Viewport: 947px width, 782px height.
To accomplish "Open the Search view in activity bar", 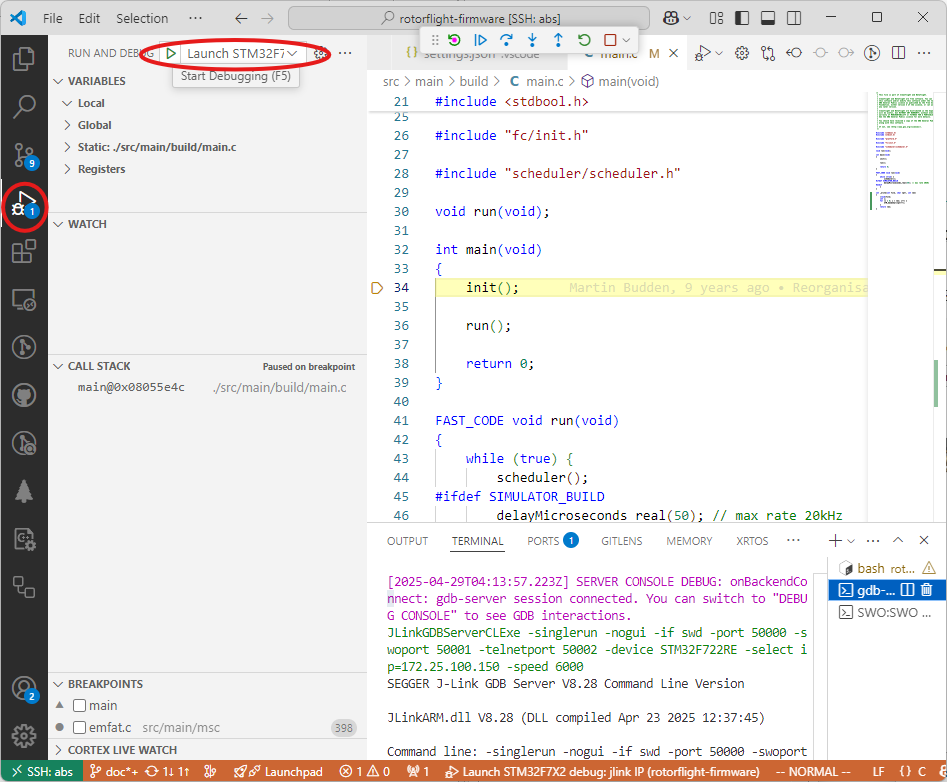I will click(x=24, y=106).
